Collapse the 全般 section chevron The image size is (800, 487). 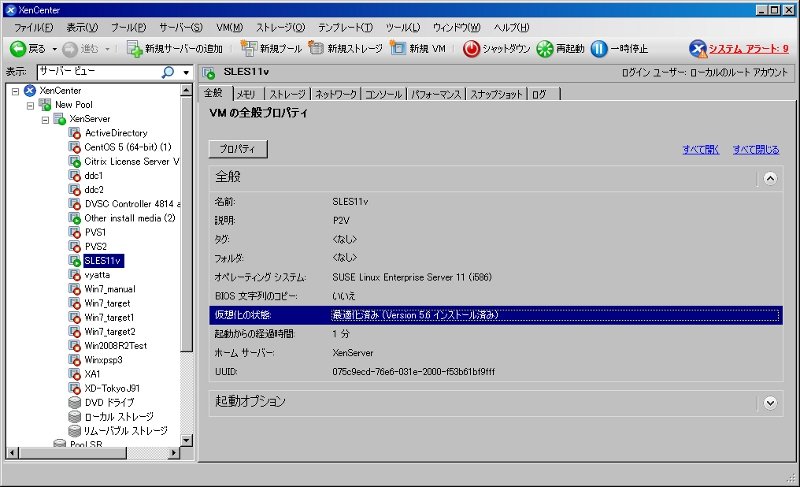770,178
